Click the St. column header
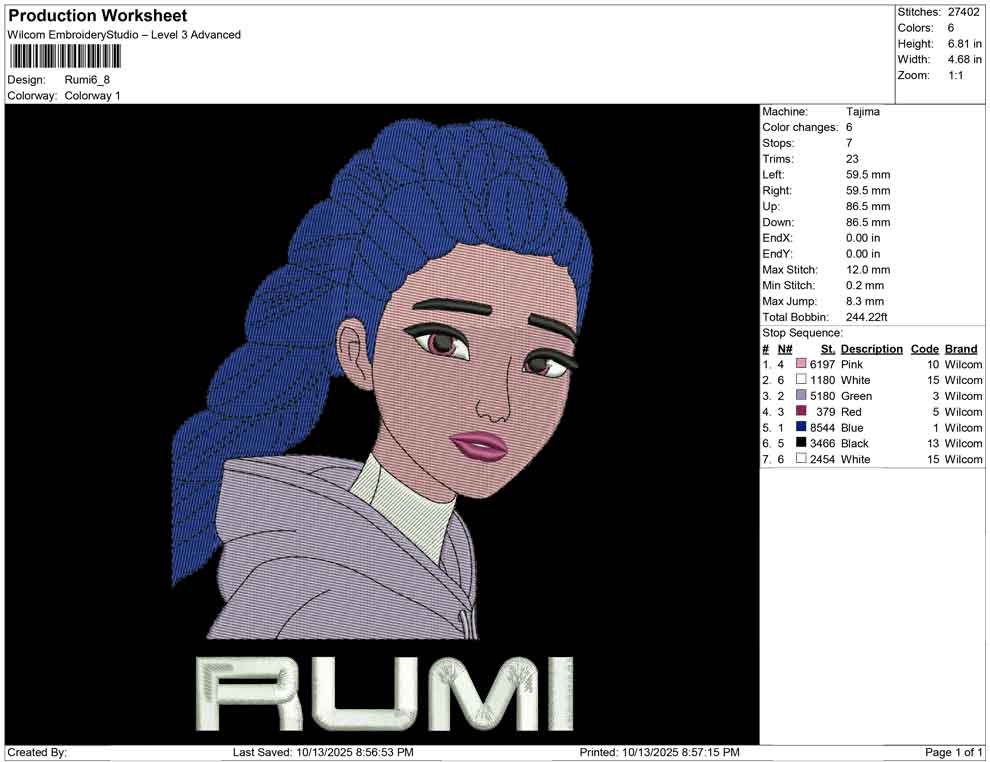 [x=827, y=349]
